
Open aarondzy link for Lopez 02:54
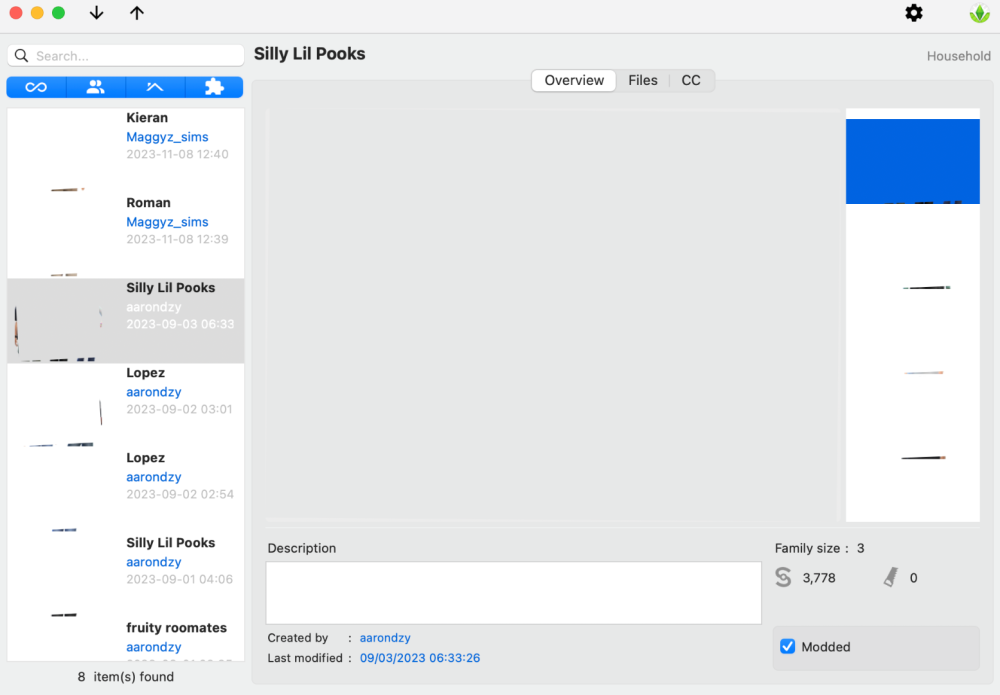(x=154, y=477)
